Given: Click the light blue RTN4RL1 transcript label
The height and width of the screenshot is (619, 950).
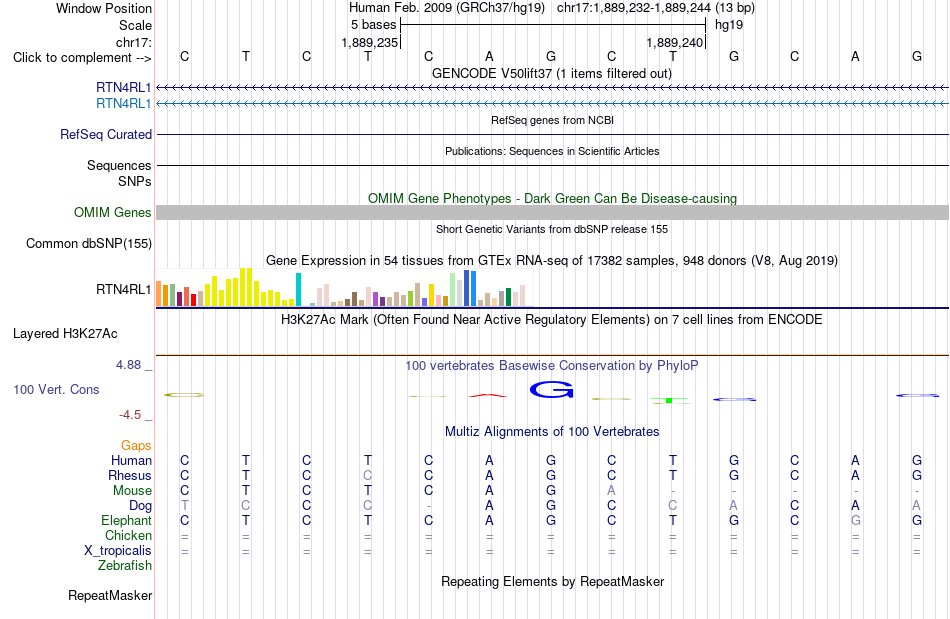Looking at the screenshot, I should tap(124, 104).
